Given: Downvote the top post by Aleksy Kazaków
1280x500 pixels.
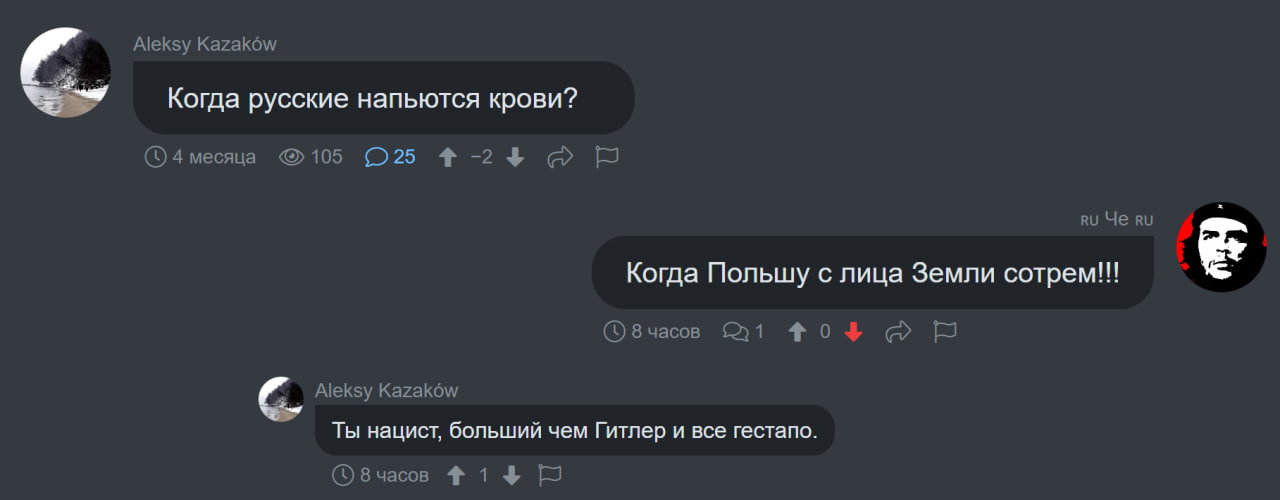Looking at the screenshot, I should click(515, 157).
